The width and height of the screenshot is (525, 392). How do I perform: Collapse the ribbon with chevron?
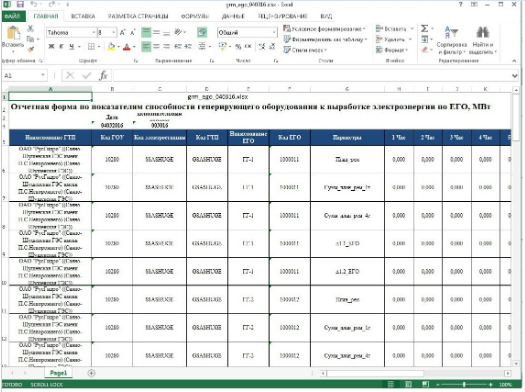pos(514,61)
